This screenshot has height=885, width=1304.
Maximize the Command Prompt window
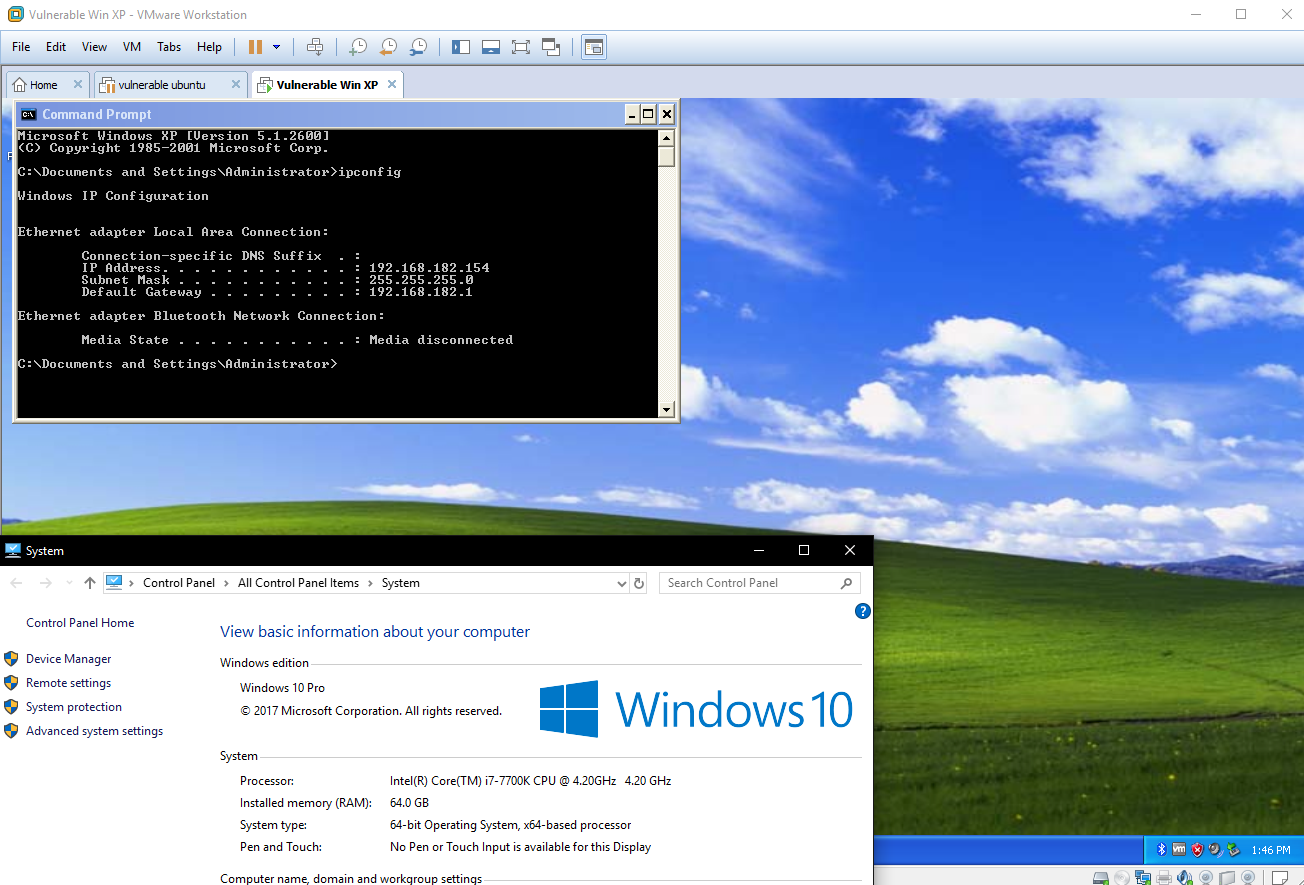(x=648, y=114)
